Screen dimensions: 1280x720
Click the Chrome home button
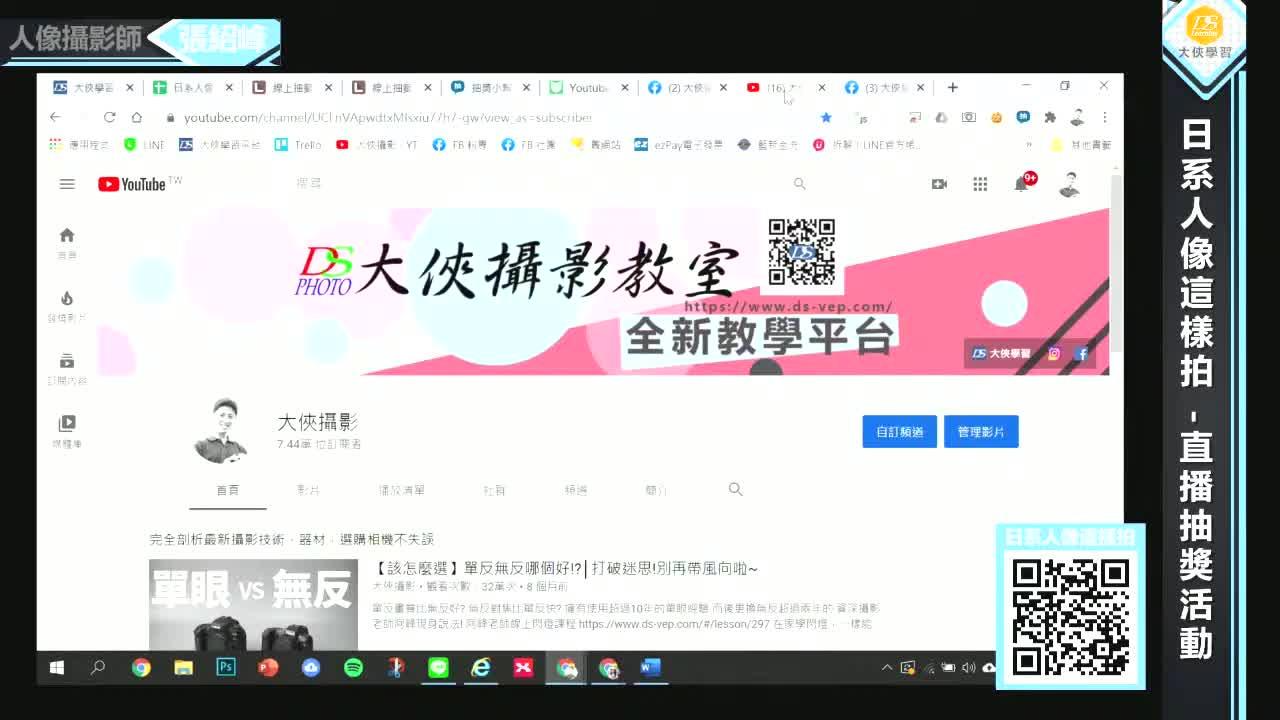click(x=136, y=117)
